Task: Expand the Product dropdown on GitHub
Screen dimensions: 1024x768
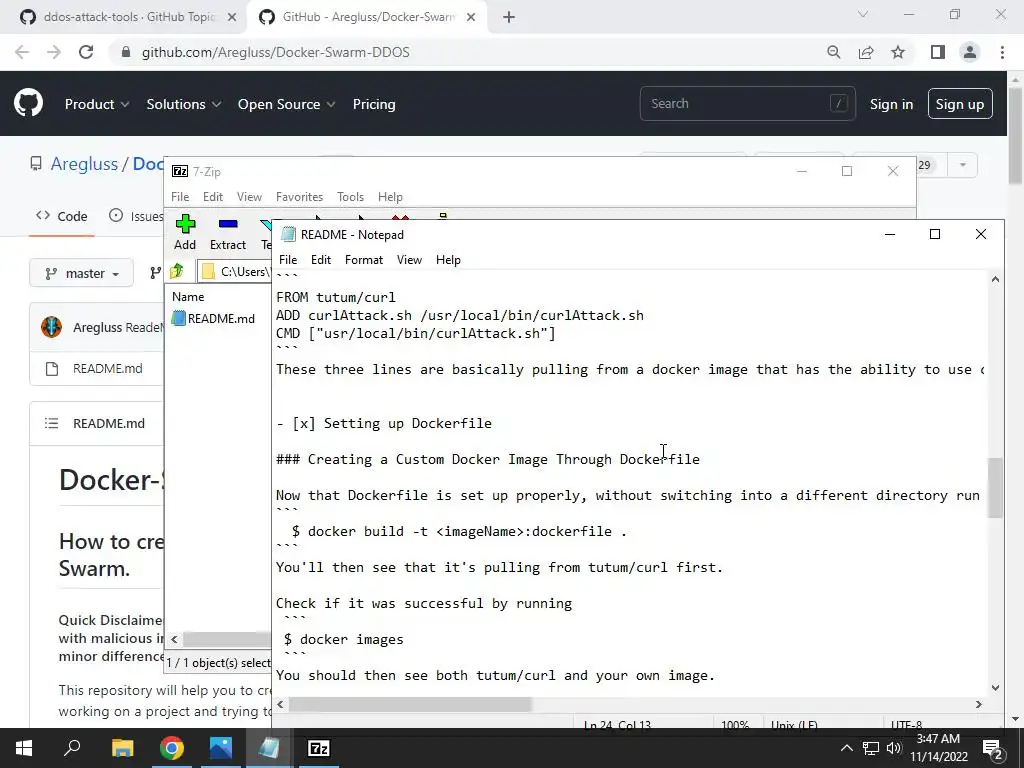Action: [97, 104]
